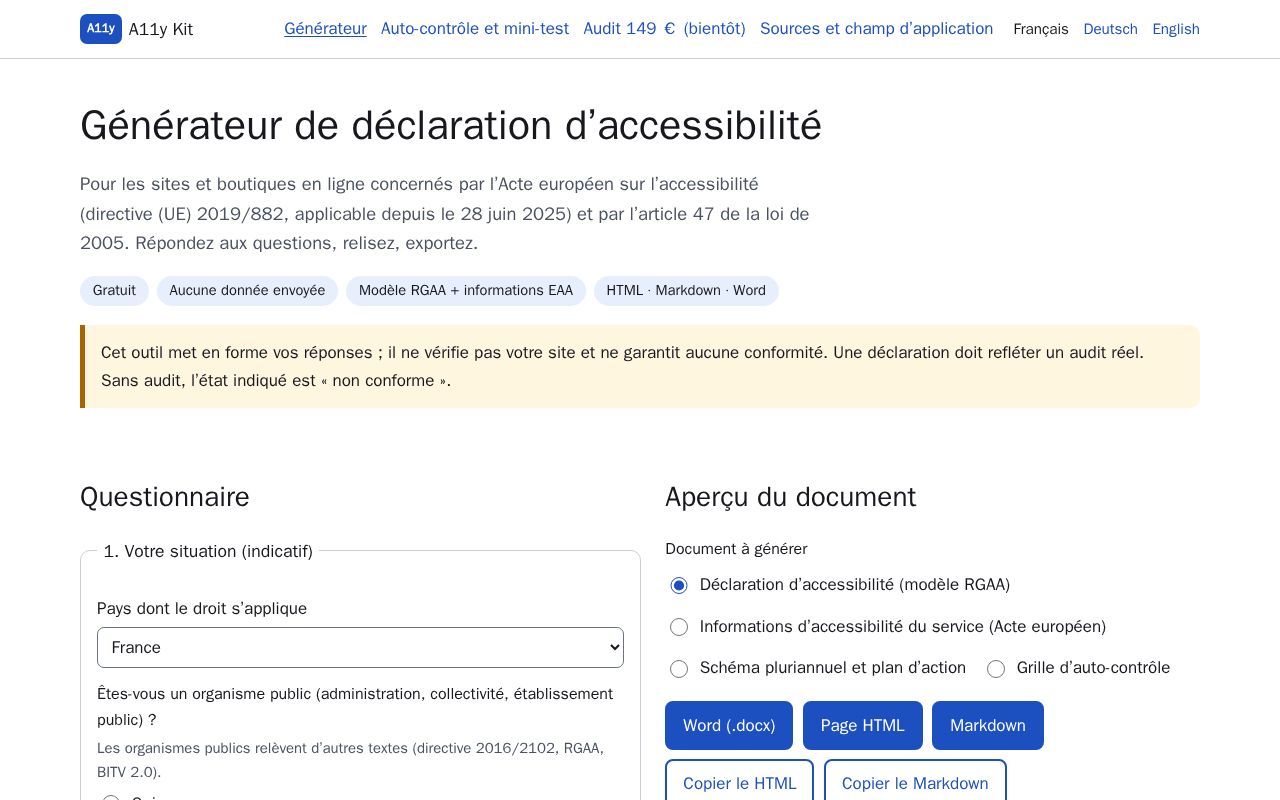The image size is (1280, 800).
Task: Export as Page HTML
Action: [x=863, y=725]
